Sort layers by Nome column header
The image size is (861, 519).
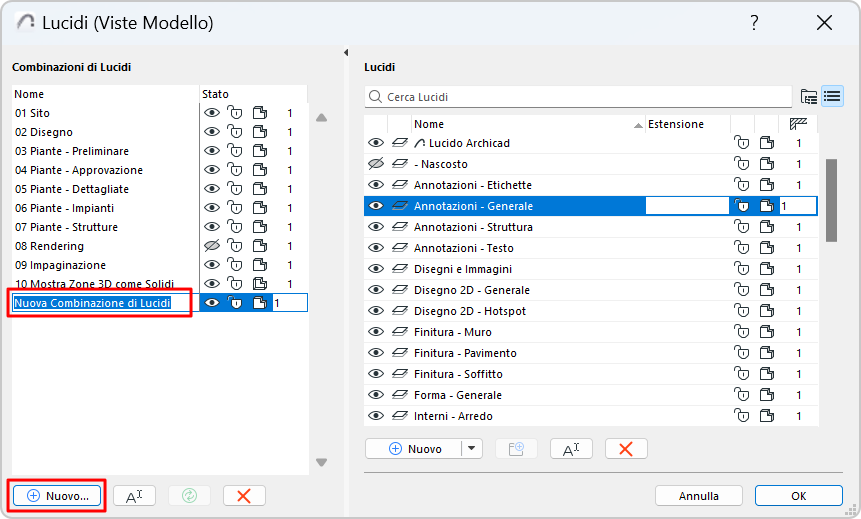pyautogui.click(x=520, y=124)
